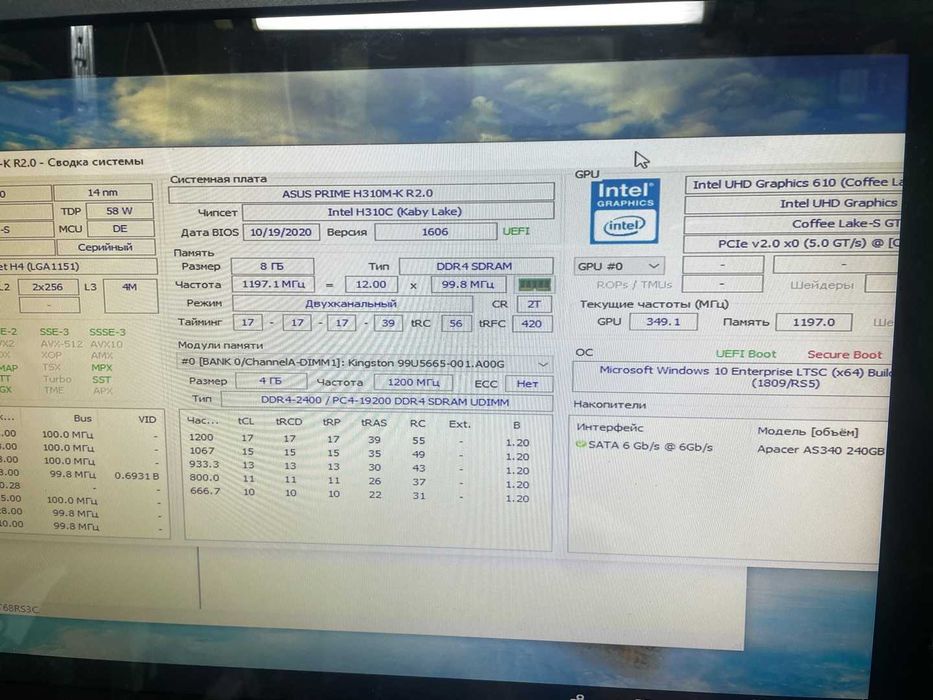The width and height of the screenshot is (933, 700).
Task: Select the 1067 frequency row in timings table
Action: (359, 454)
